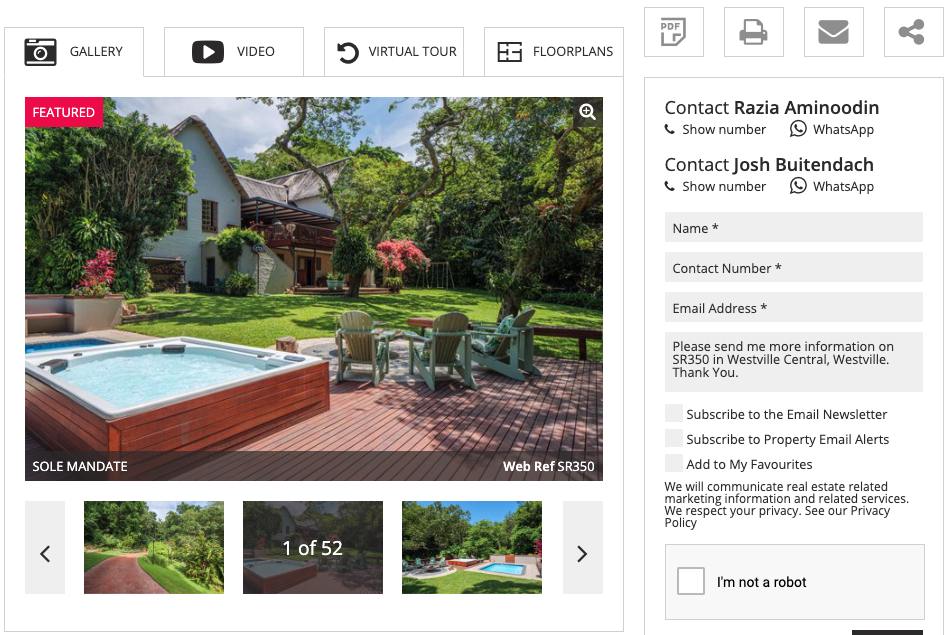Open the share options icon

(x=912, y=32)
